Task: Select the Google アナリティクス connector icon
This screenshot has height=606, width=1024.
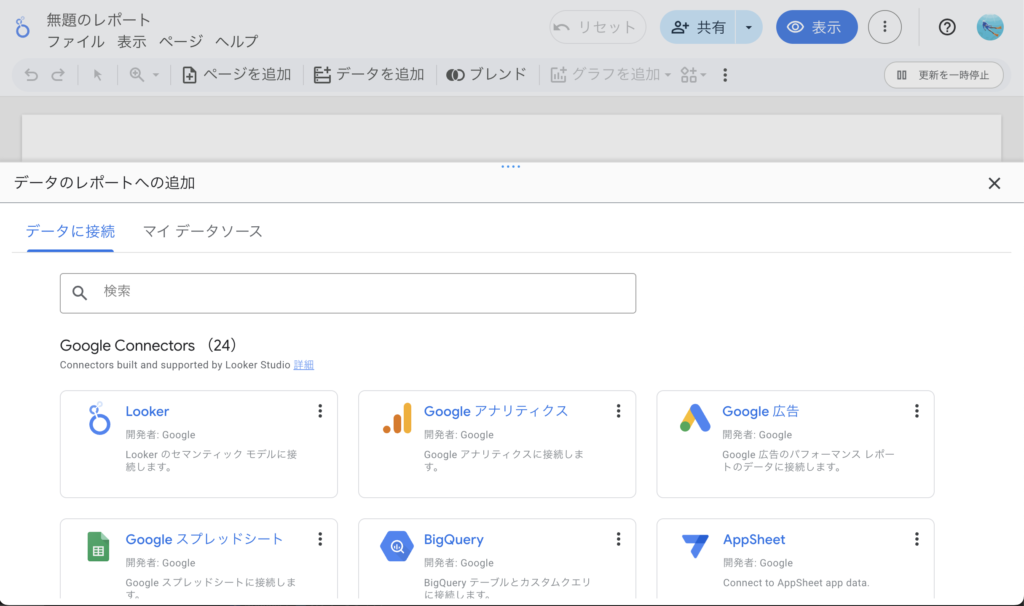Action: coord(397,419)
